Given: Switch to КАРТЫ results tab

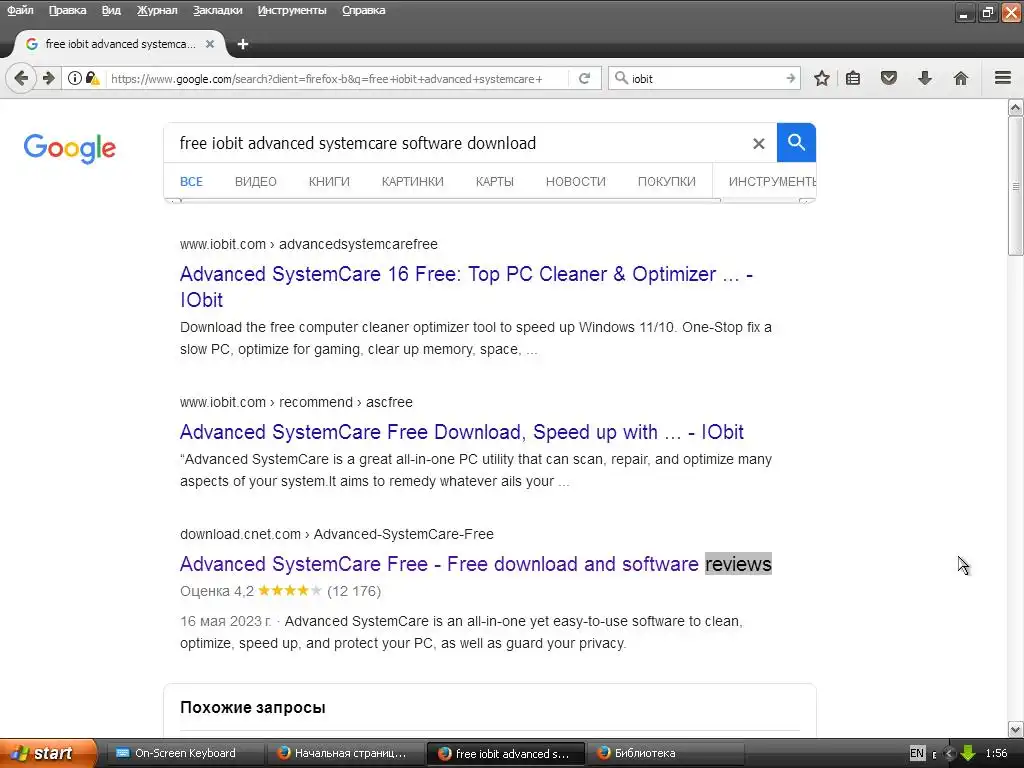Looking at the screenshot, I should click(495, 182).
